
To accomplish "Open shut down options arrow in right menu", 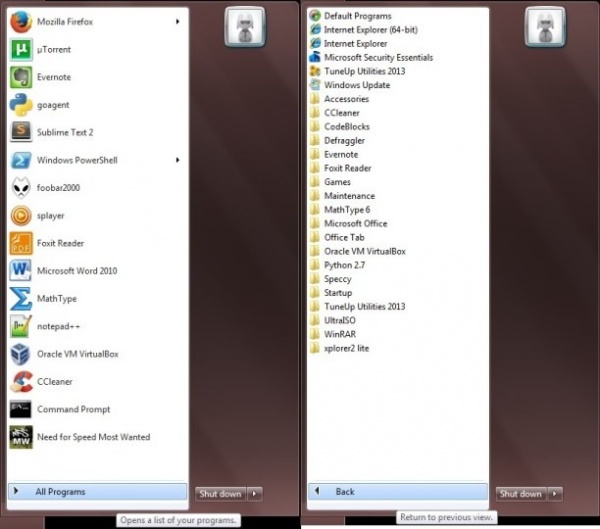I will point(555,494).
